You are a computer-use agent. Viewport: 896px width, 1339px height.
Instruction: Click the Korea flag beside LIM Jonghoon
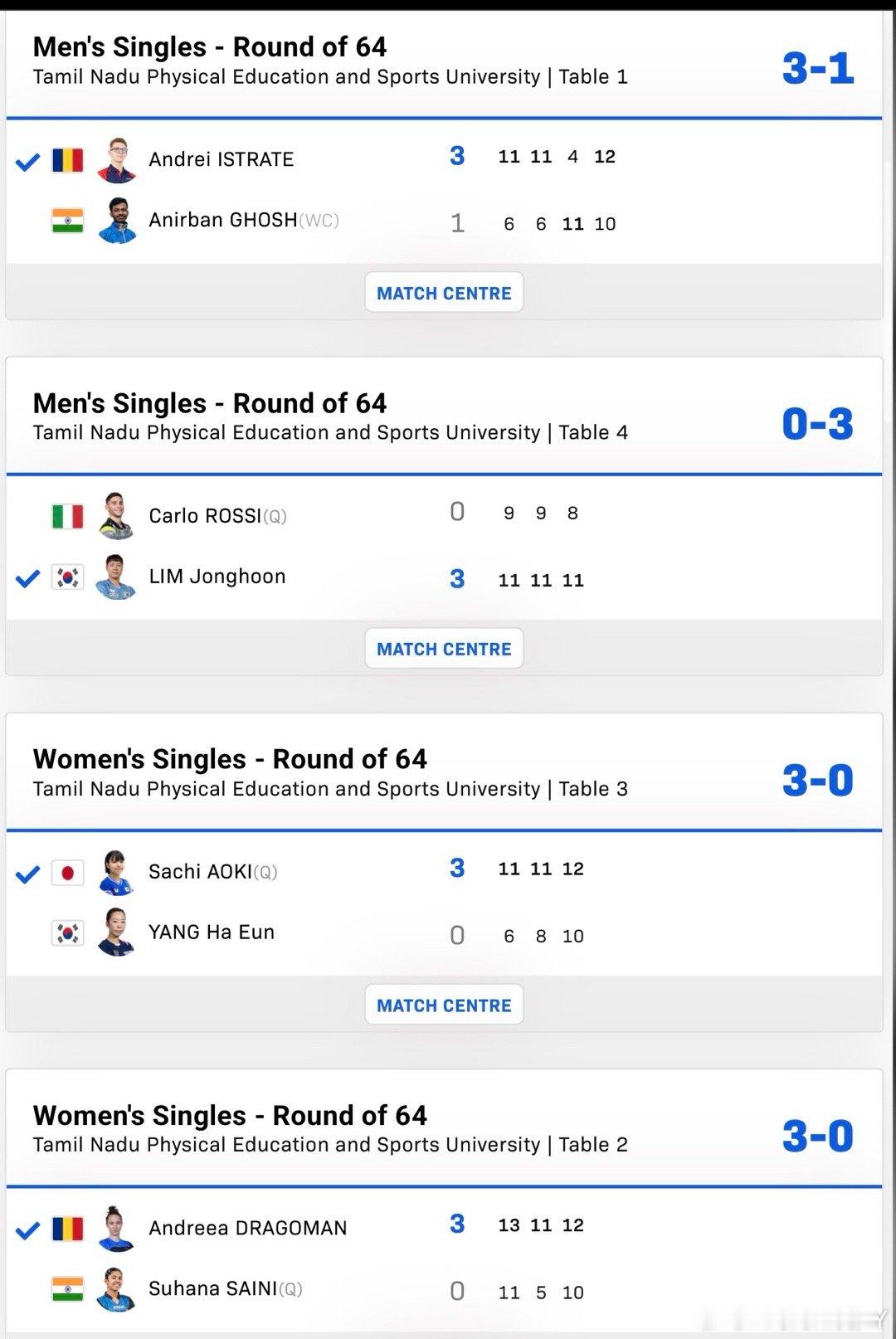67,577
